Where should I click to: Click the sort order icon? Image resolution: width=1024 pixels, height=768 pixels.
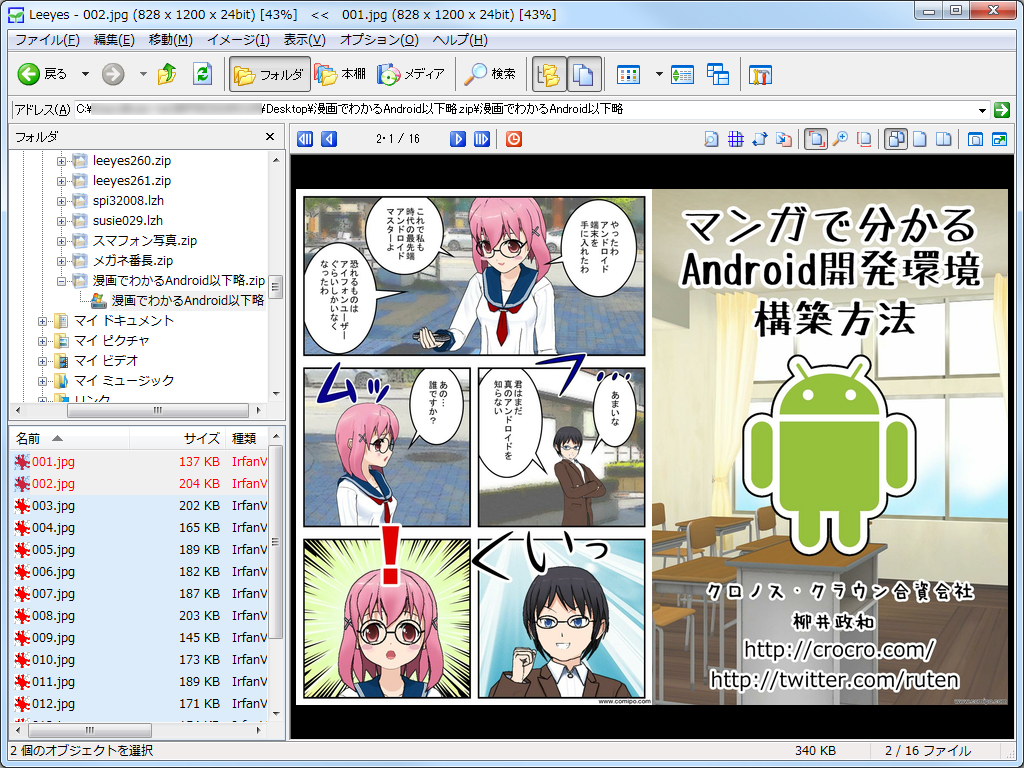(682, 74)
